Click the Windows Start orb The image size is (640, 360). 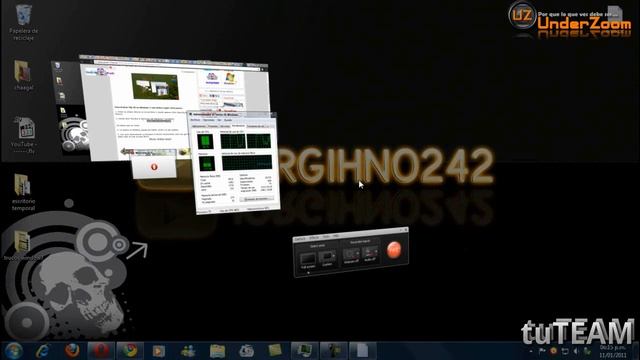pos(13,351)
